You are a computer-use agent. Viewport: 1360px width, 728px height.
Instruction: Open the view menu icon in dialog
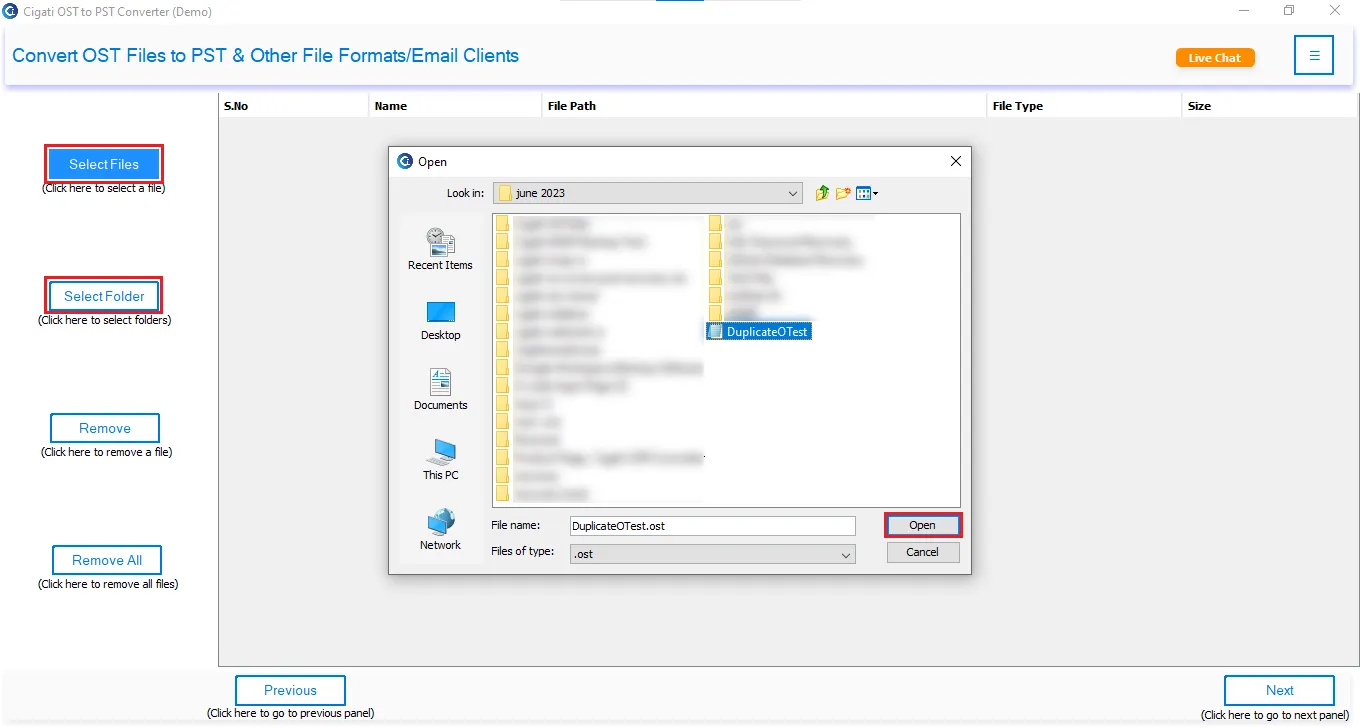pyautogui.click(x=866, y=193)
